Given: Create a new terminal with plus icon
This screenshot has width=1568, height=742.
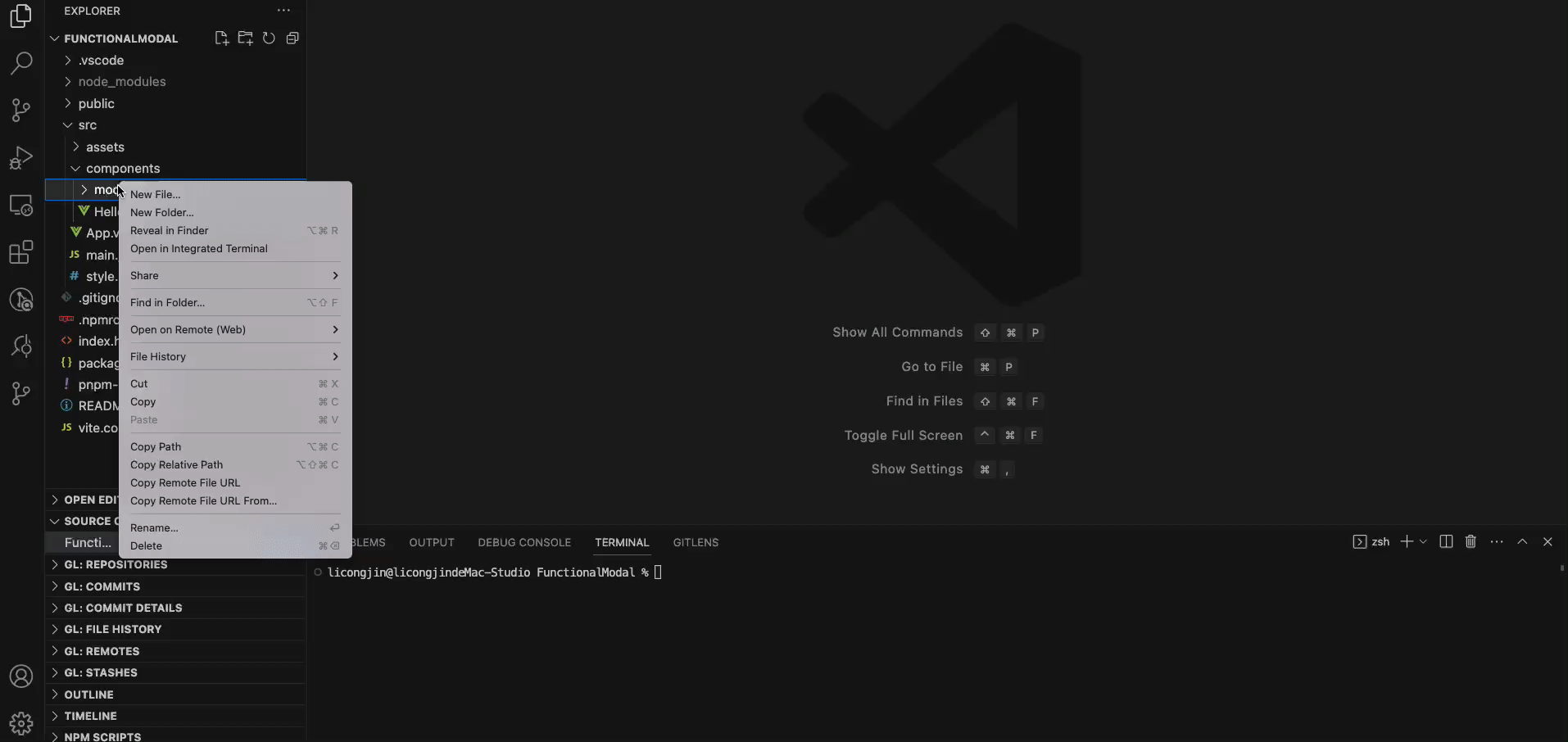Looking at the screenshot, I should [1407, 542].
